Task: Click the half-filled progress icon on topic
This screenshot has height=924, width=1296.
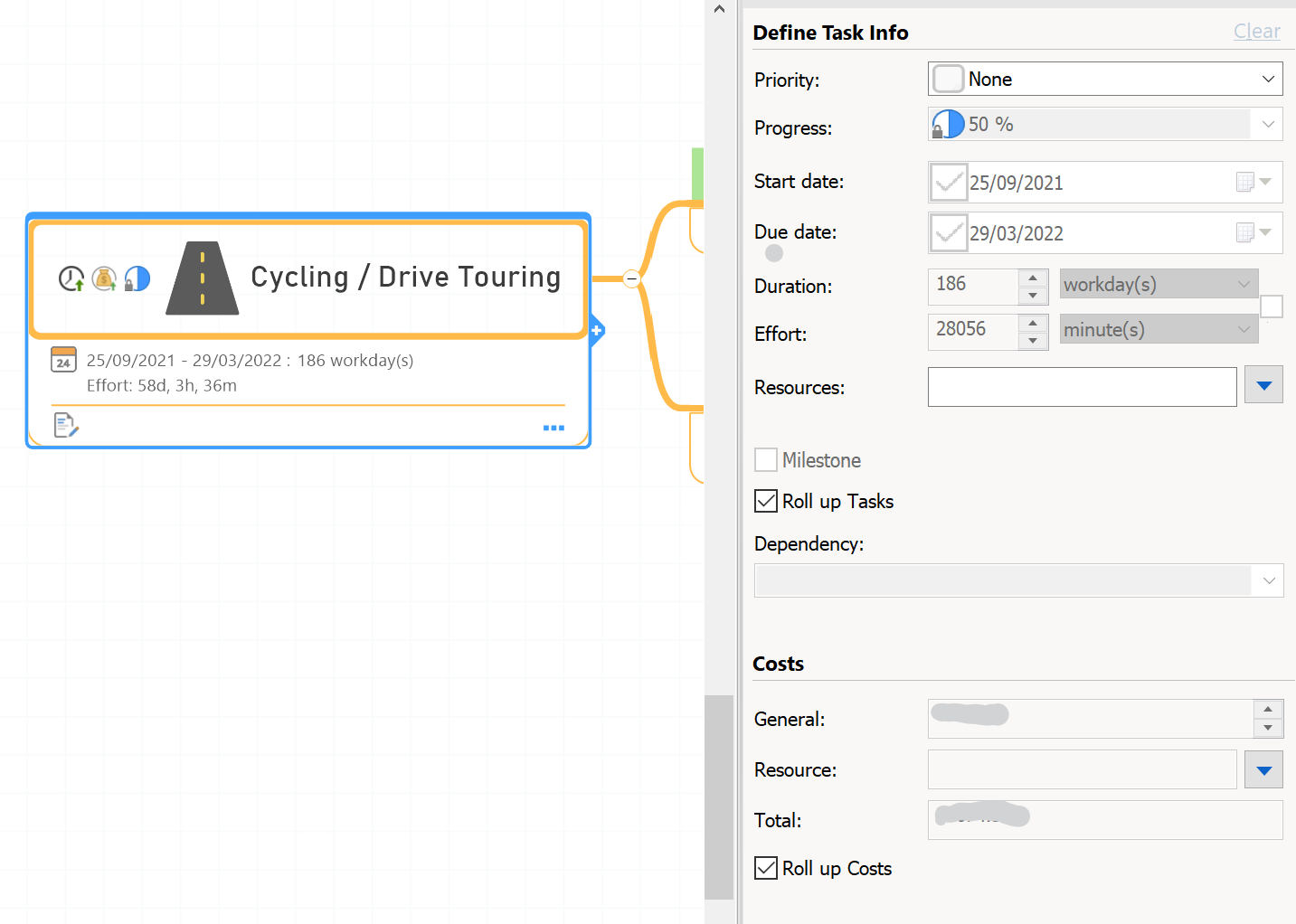Action: click(x=137, y=278)
